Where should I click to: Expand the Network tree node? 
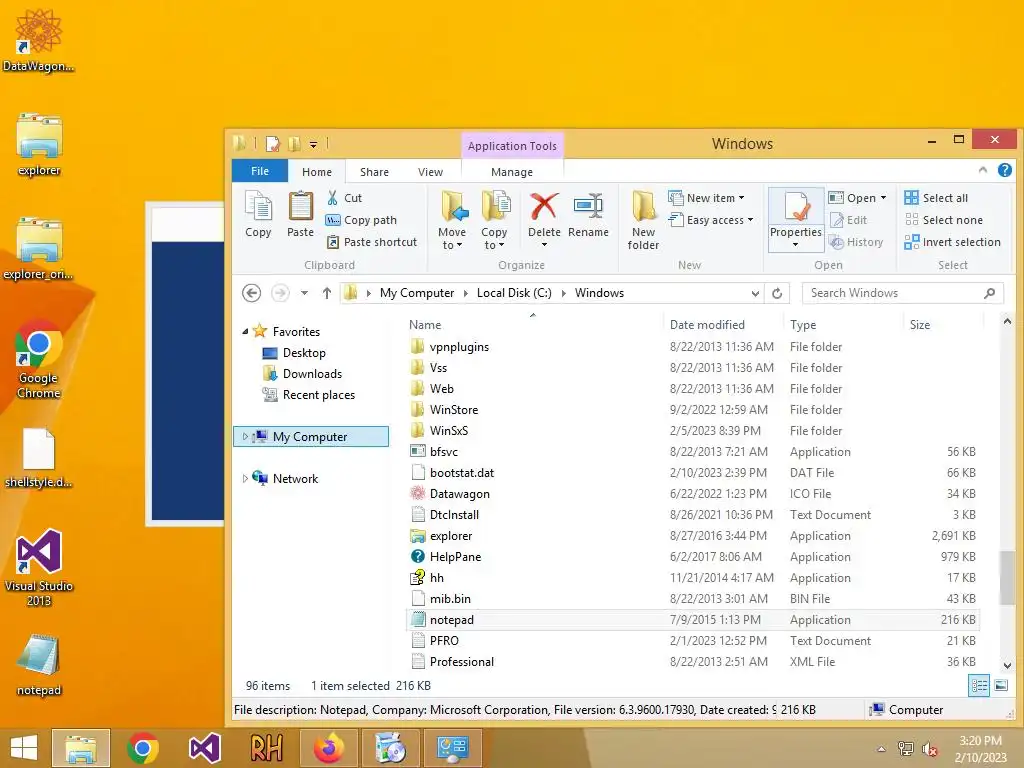(245, 479)
